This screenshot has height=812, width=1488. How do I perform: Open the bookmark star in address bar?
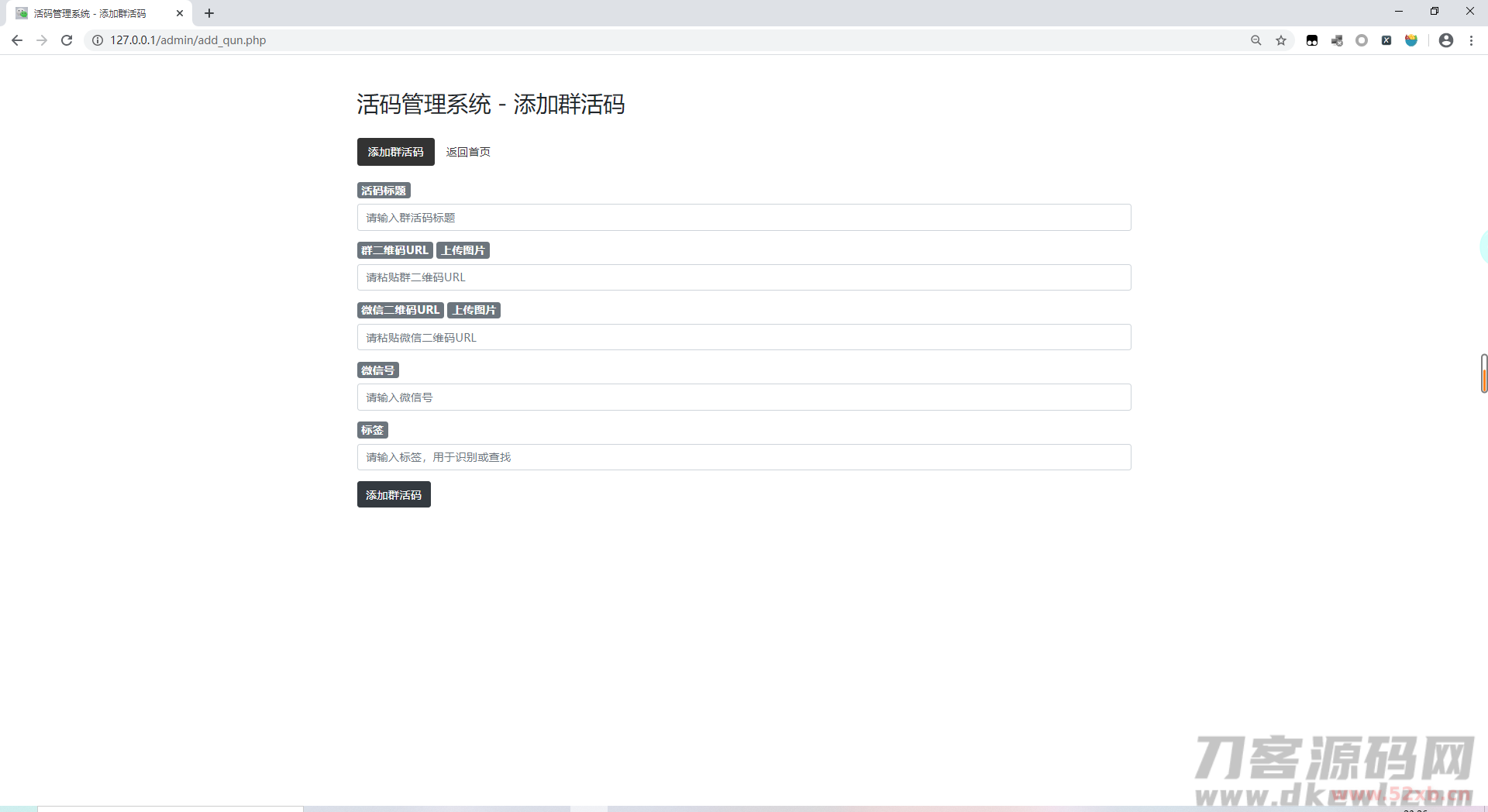pyautogui.click(x=1281, y=40)
